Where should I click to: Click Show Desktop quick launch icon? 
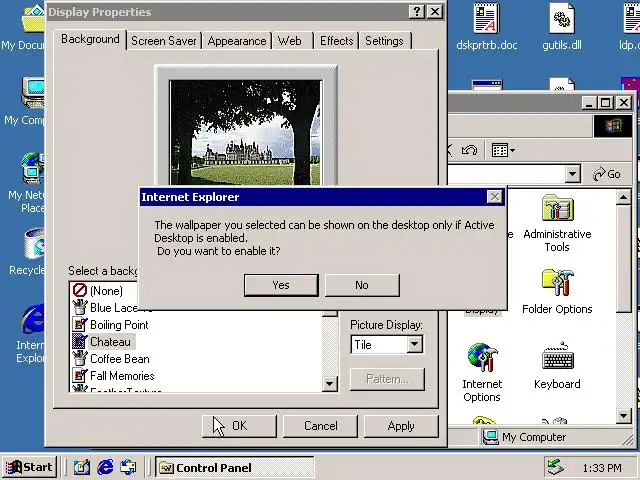82,467
